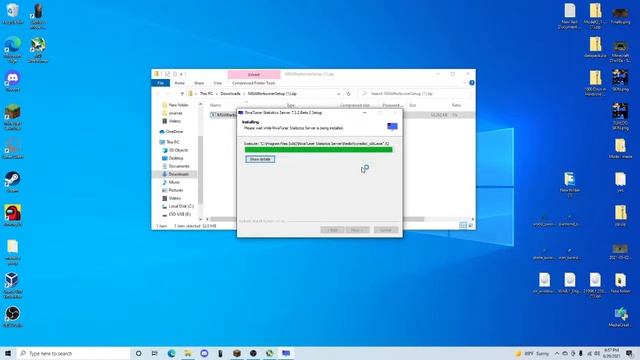640x360 pixels.
Task: Launch Among Us from the desktop
Action: pos(13,216)
